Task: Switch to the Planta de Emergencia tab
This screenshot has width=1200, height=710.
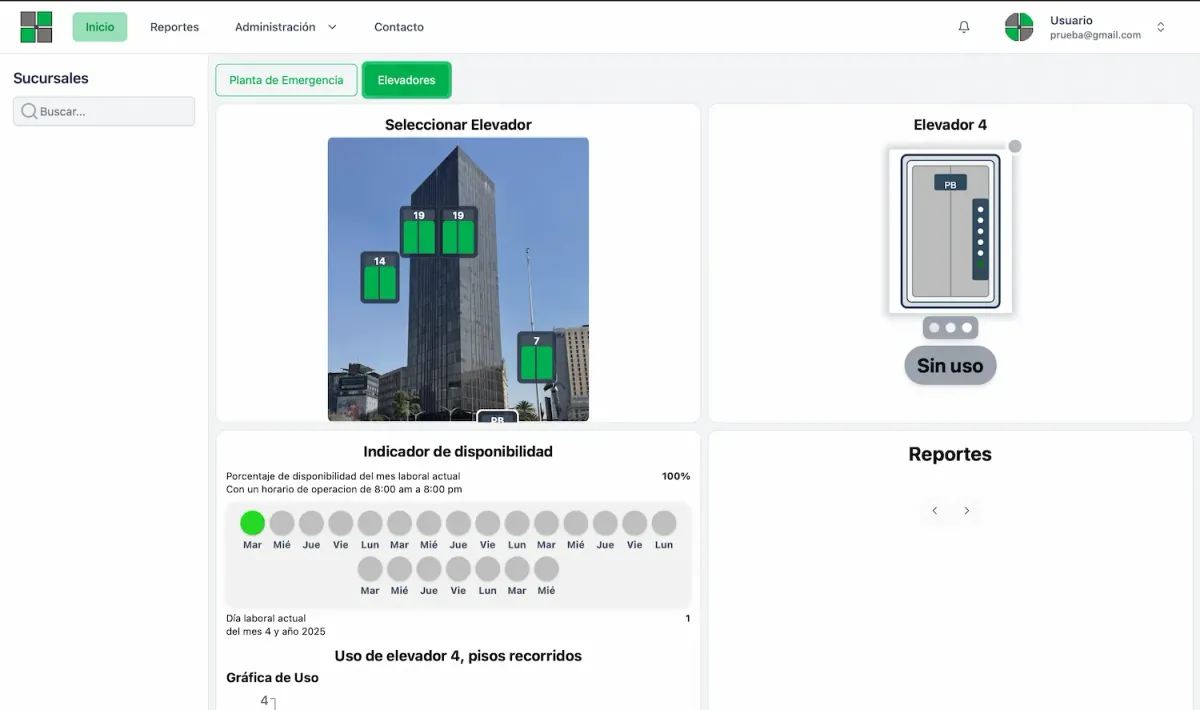Action: tap(286, 80)
